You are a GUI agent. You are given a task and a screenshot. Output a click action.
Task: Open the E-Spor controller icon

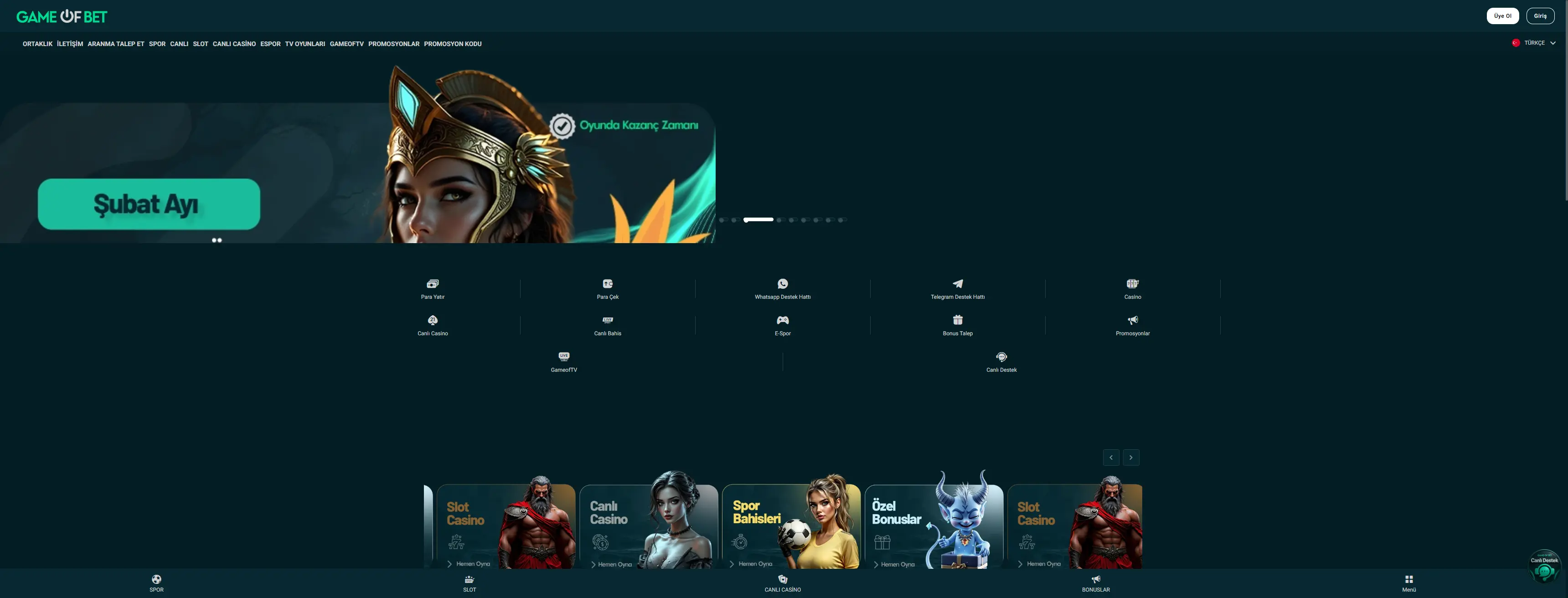point(782,320)
